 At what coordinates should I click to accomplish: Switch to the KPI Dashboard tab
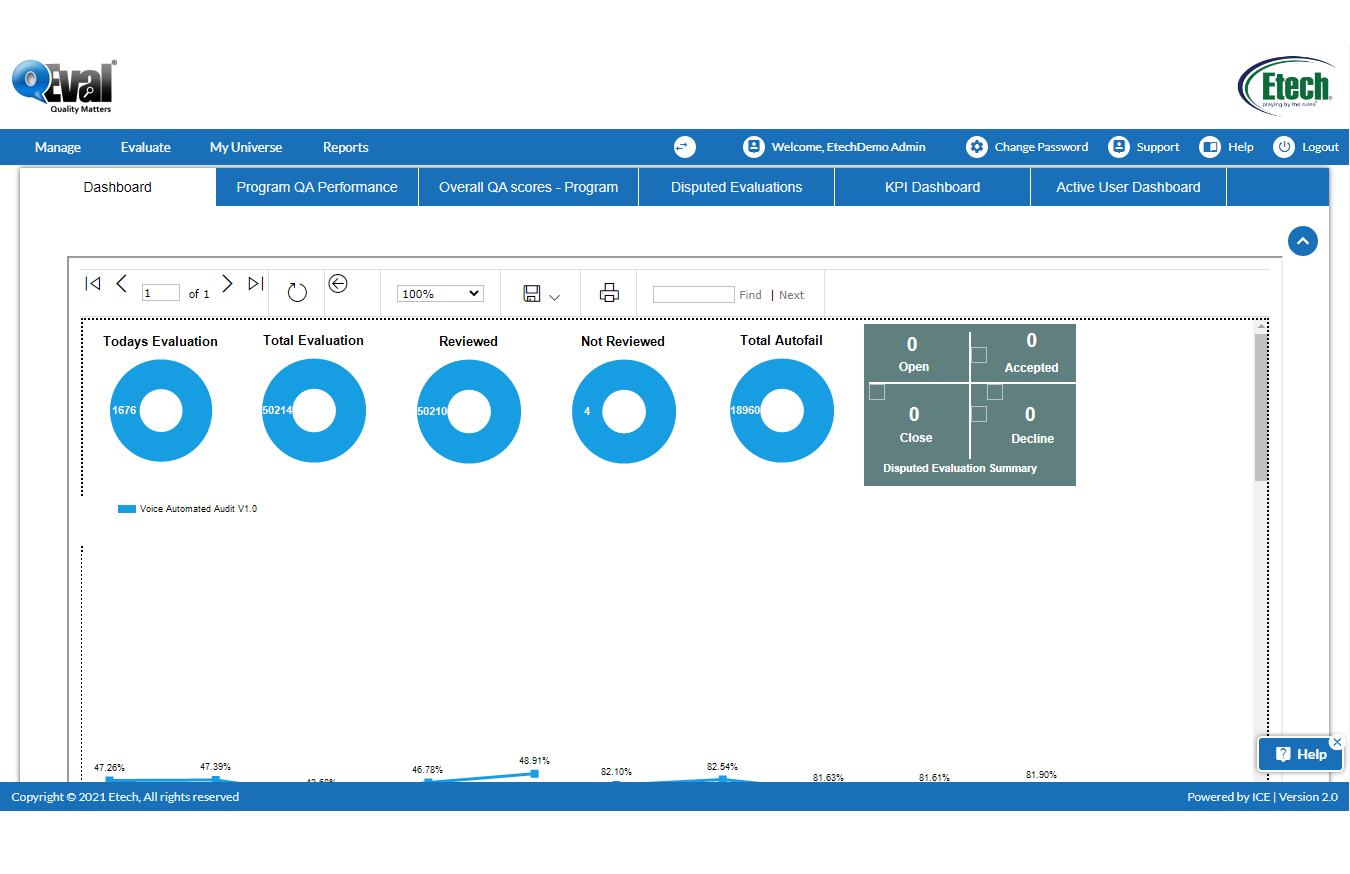click(932, 187)
